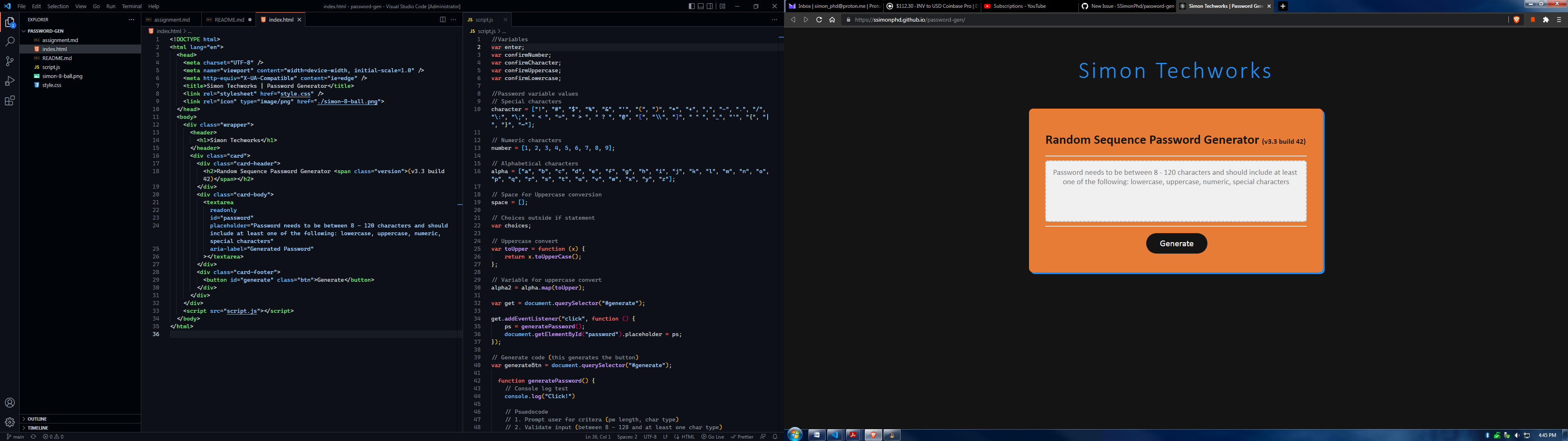Screen dimensions: 1568x441
Task: Open the Explorer views and more actions menu
Action: (131, 20)
